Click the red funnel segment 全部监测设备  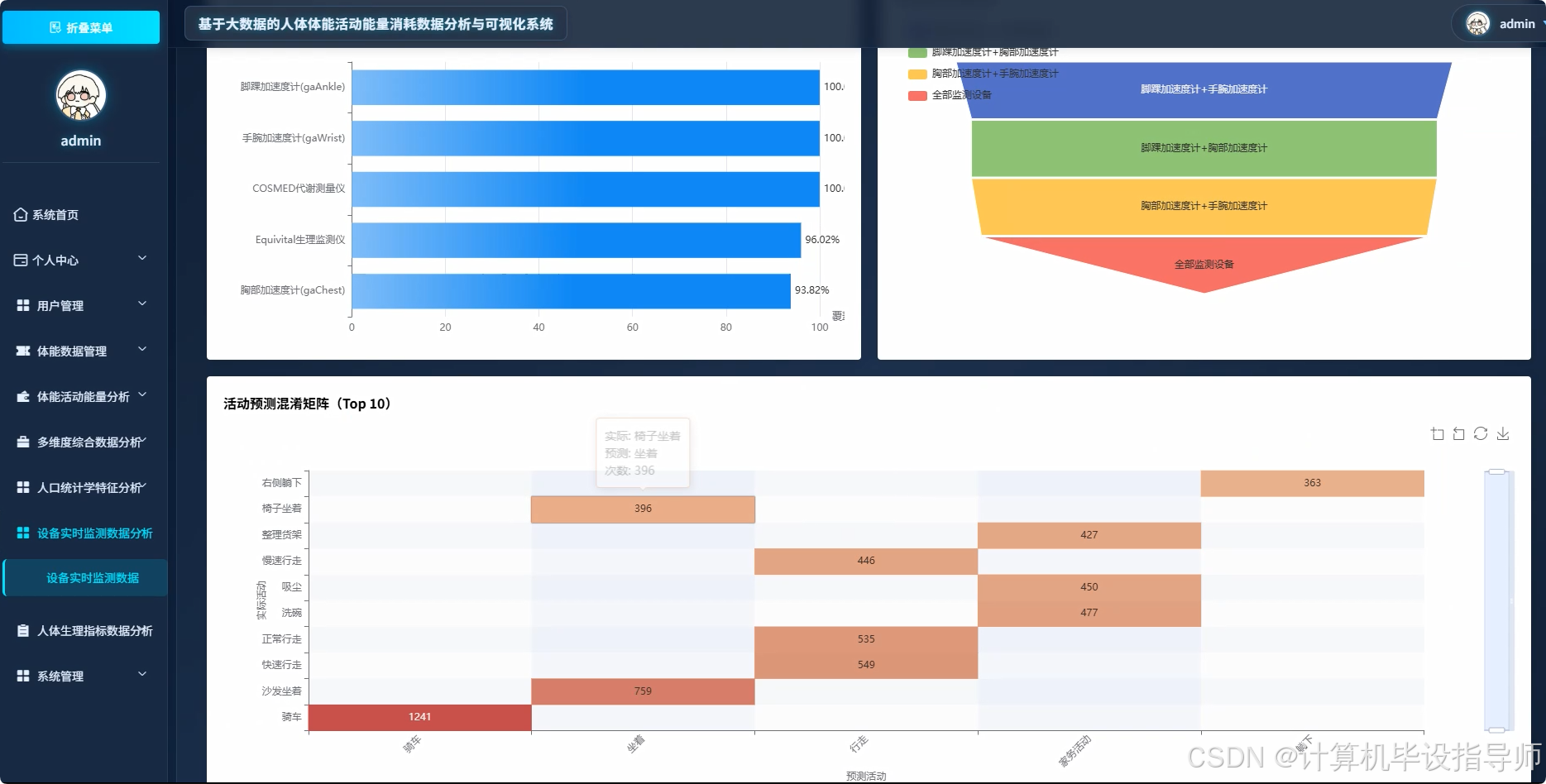tap(1204, 264)
